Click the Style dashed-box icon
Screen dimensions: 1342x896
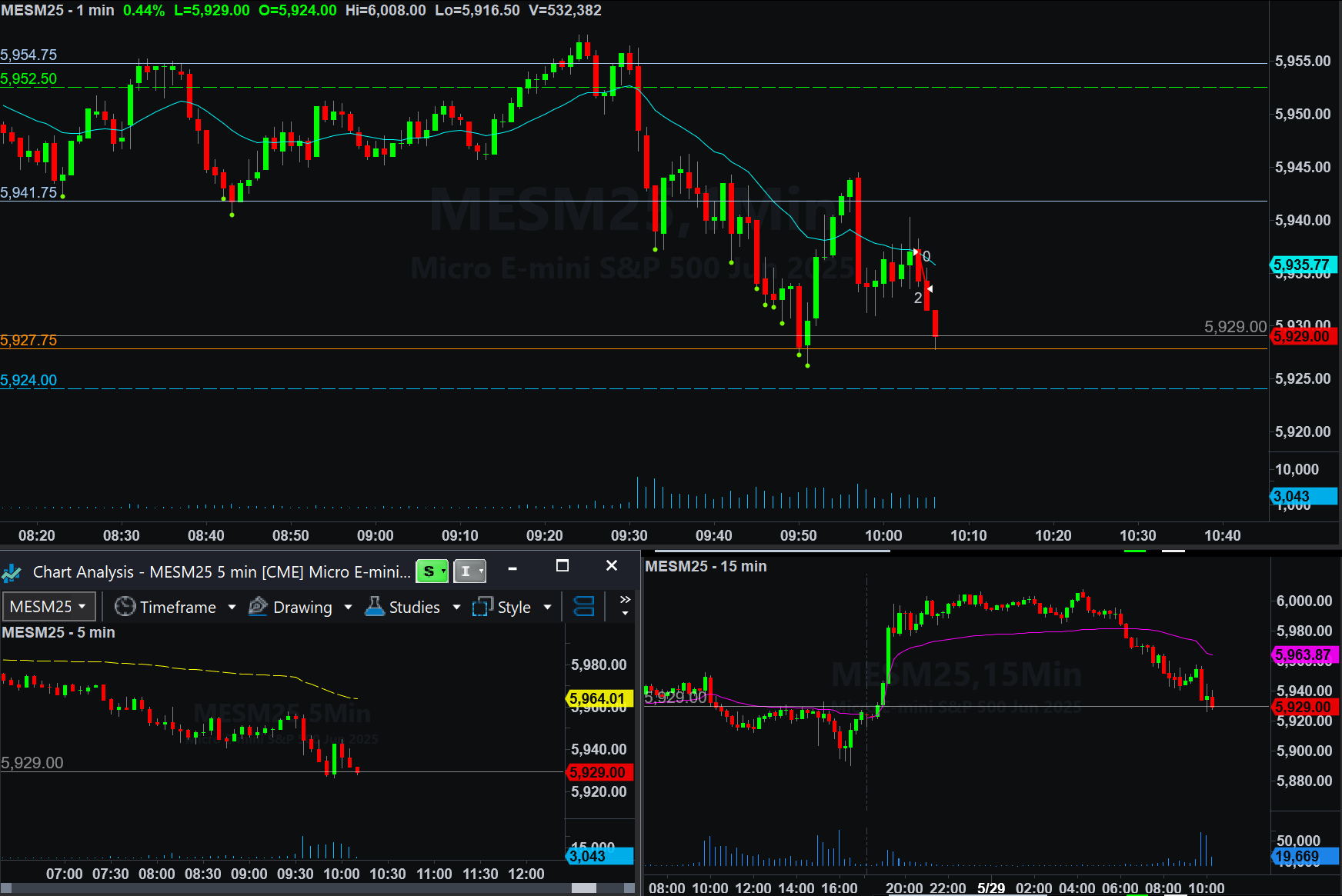[482, 607]
